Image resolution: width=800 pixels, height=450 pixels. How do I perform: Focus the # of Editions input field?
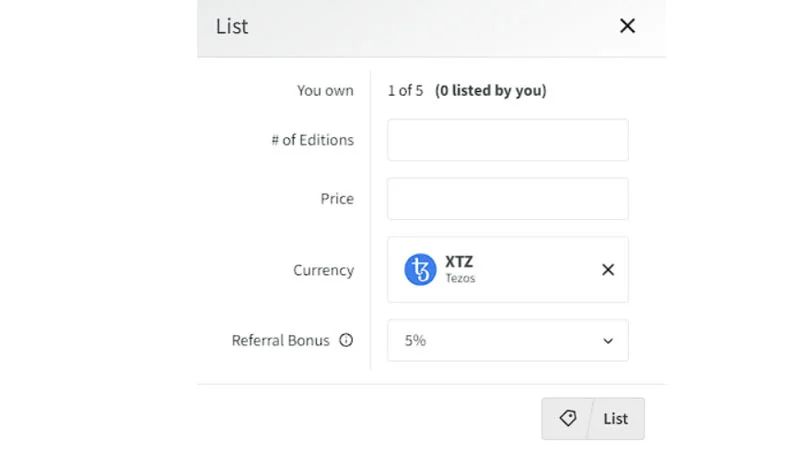pyautogui.click(x=508, y=140)
